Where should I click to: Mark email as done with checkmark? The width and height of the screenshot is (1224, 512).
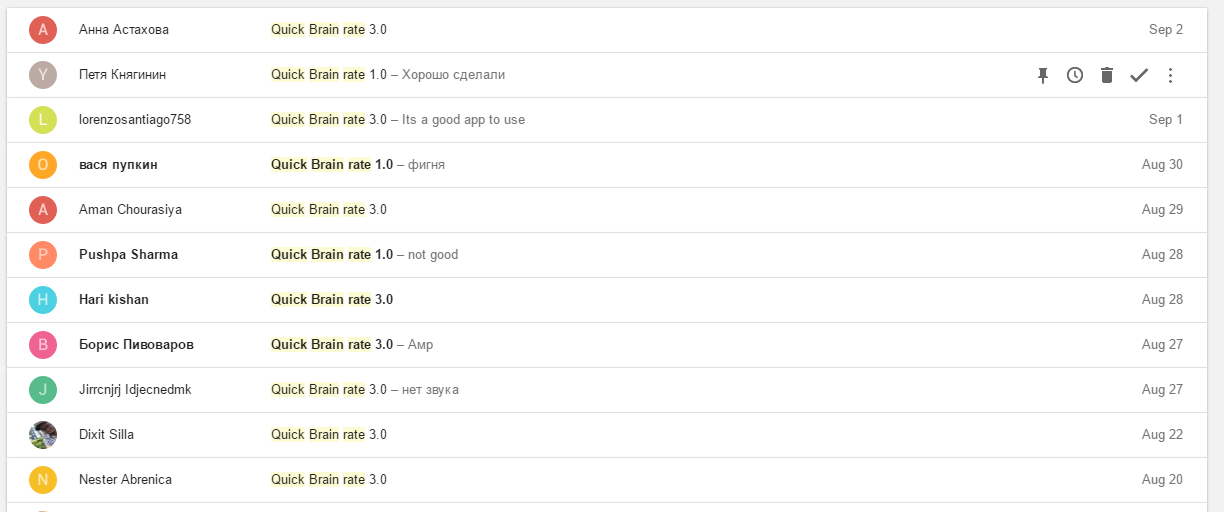[x=1139, y=75]
